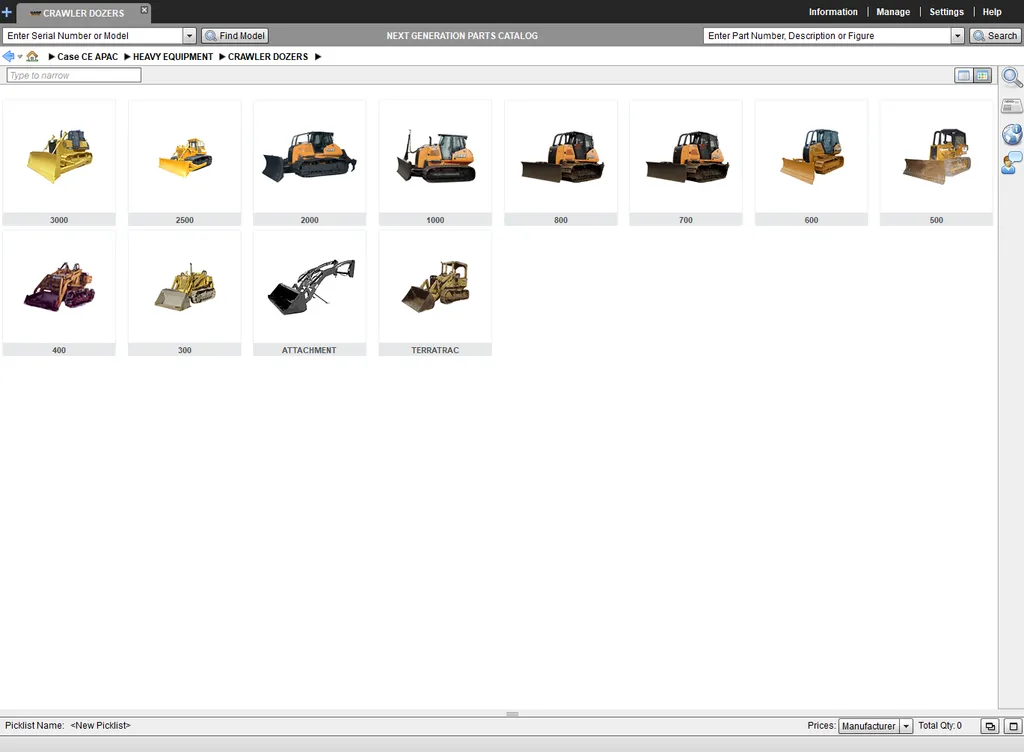The height and width of the screenshot is (752, 1024).
Task: Navigate to Case CE APAC breadcrumb
Action: 88,57
